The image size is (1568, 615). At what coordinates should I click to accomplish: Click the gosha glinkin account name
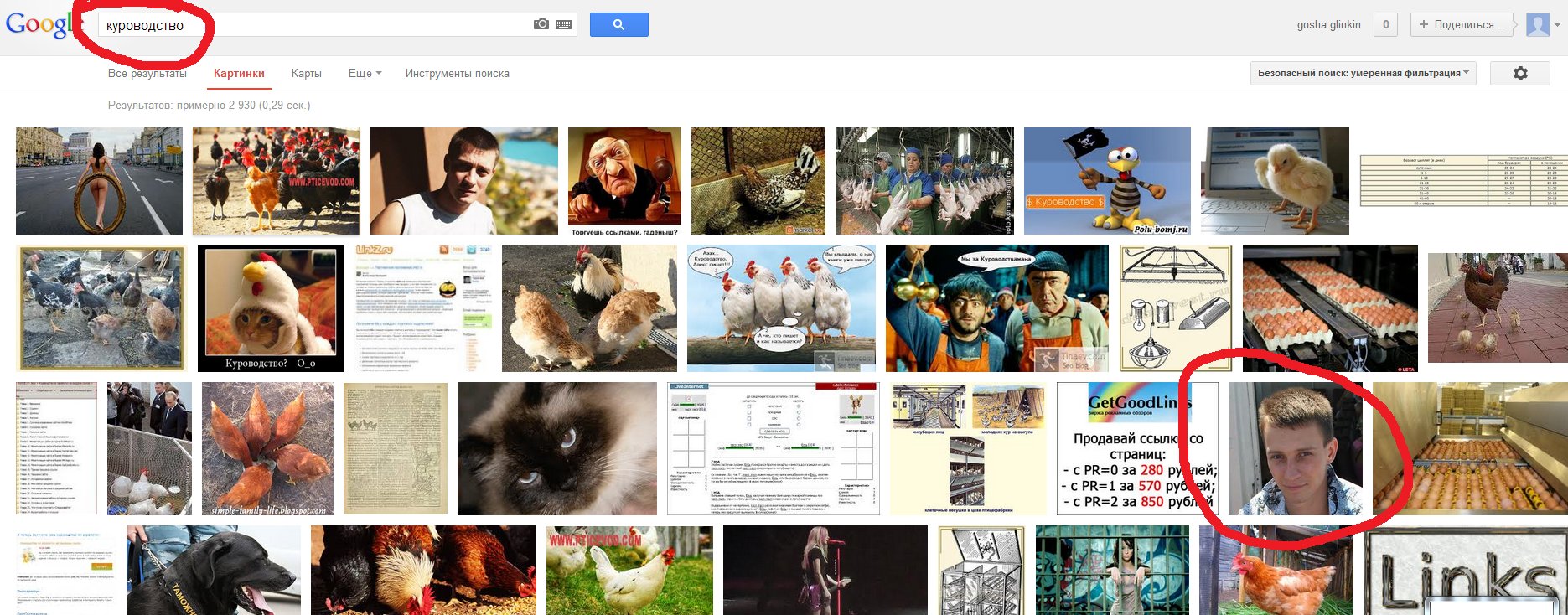(x=1329, y=25)
